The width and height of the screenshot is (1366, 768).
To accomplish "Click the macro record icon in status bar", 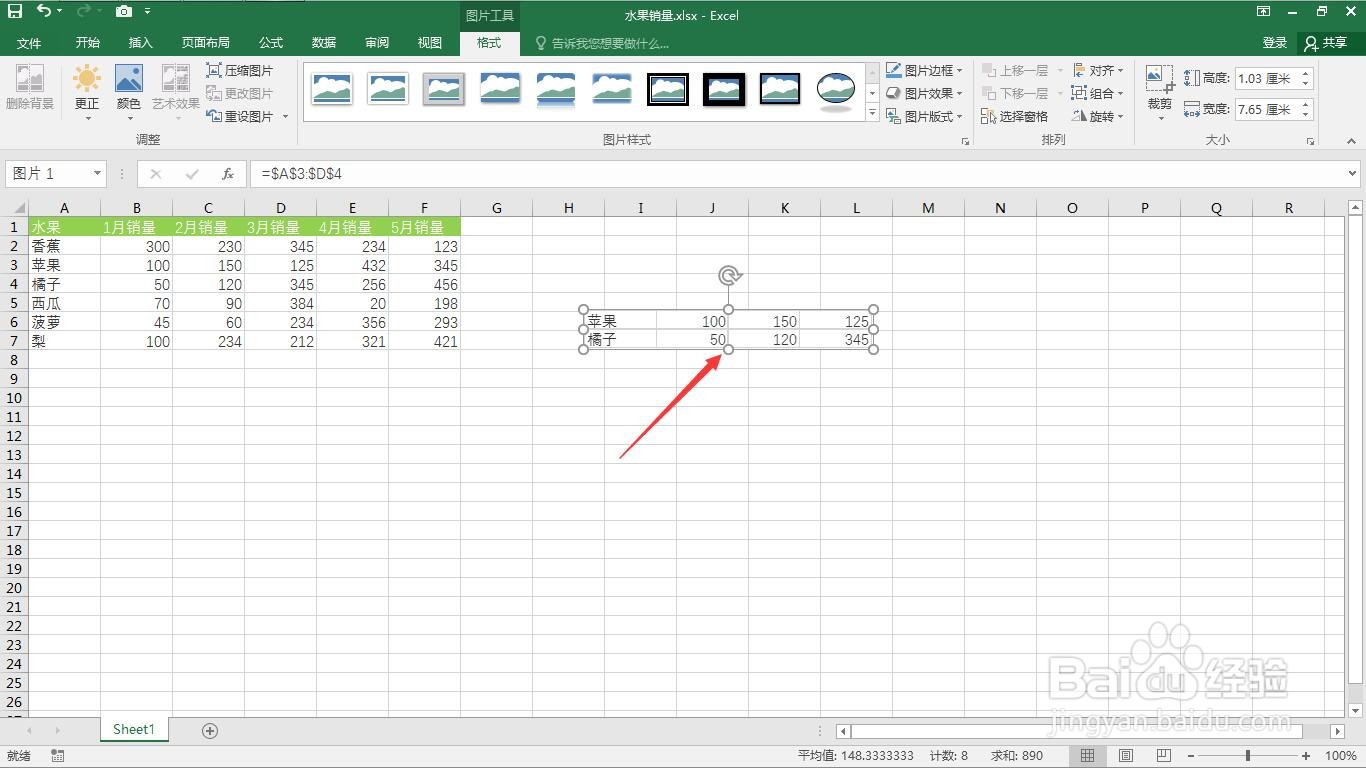I will click(57, 756).
